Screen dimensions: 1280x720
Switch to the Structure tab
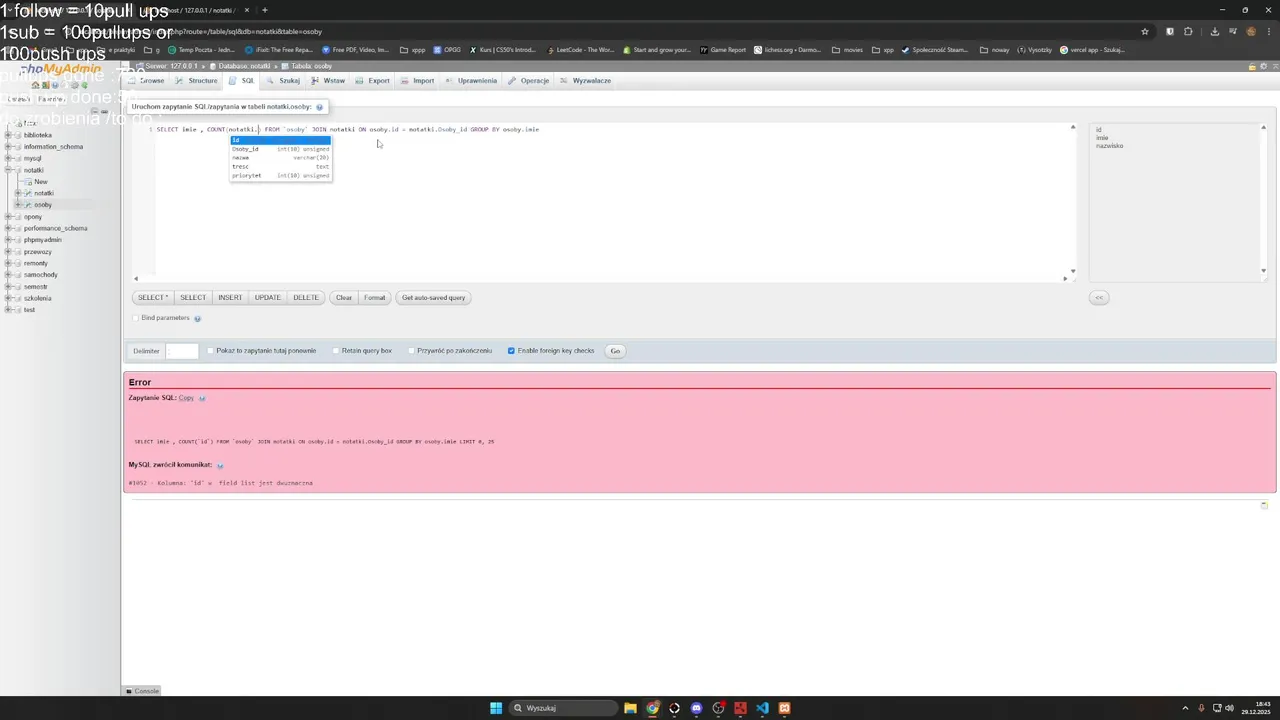tap(196, 81)
